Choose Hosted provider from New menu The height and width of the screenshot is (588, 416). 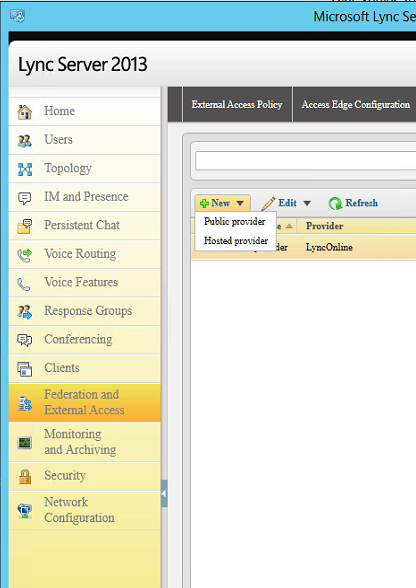(x=236, y=240)
